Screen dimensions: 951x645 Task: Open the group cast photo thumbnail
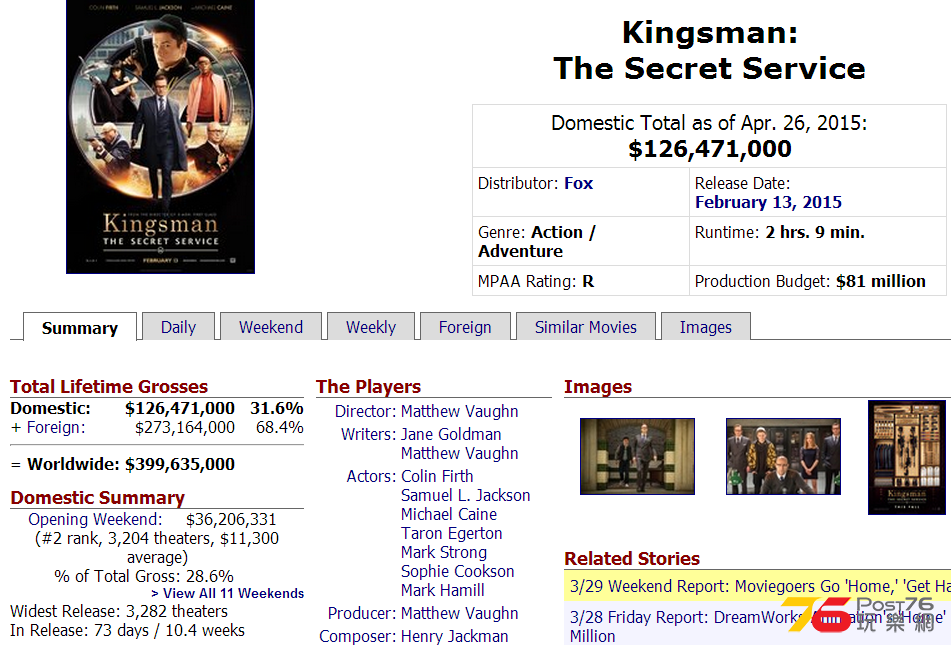pos(783,456)
